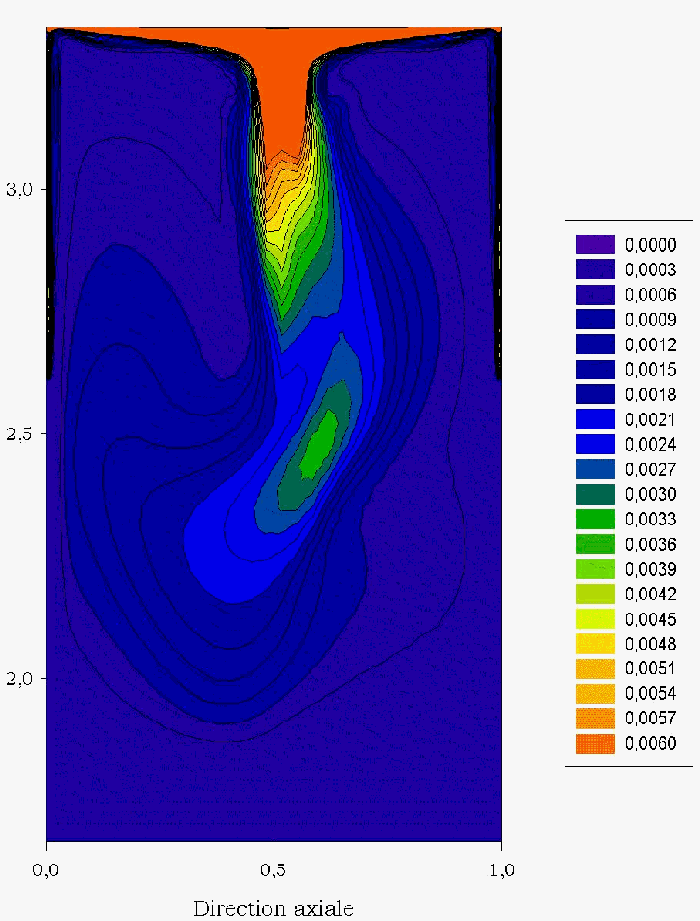Click the legend value text 0,0036
This screenshot has width=700, height=921.
(x=651, y=544)
